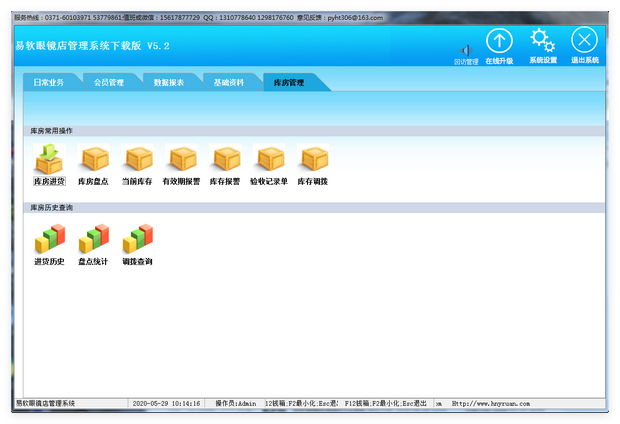Select the 基础资料 tab
Image resolution: width=620 pixels, height=424 pixels.
click(229, 82)
